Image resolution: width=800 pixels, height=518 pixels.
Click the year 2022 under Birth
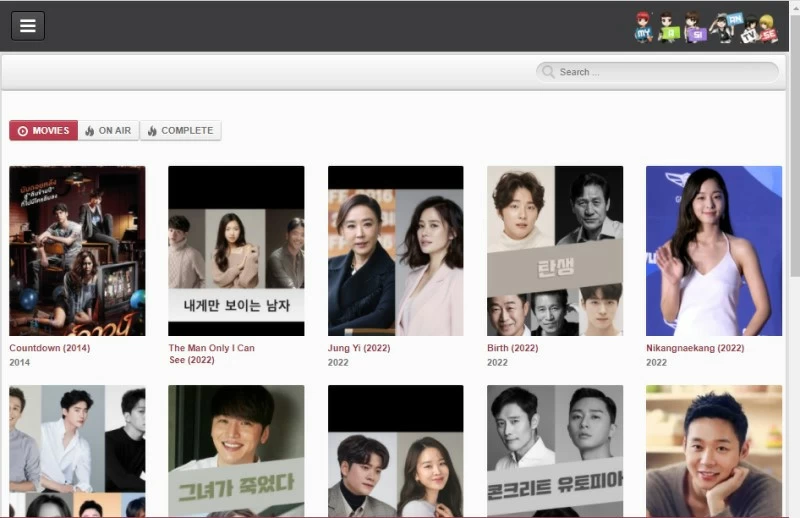[497, 362]
